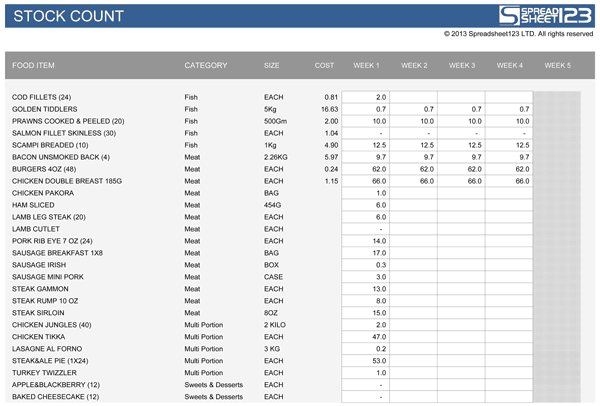
Task: Click cost 16.63 for GOLDEN TIDDLERS
Action: pyautogui.click(x=329, y=109)
